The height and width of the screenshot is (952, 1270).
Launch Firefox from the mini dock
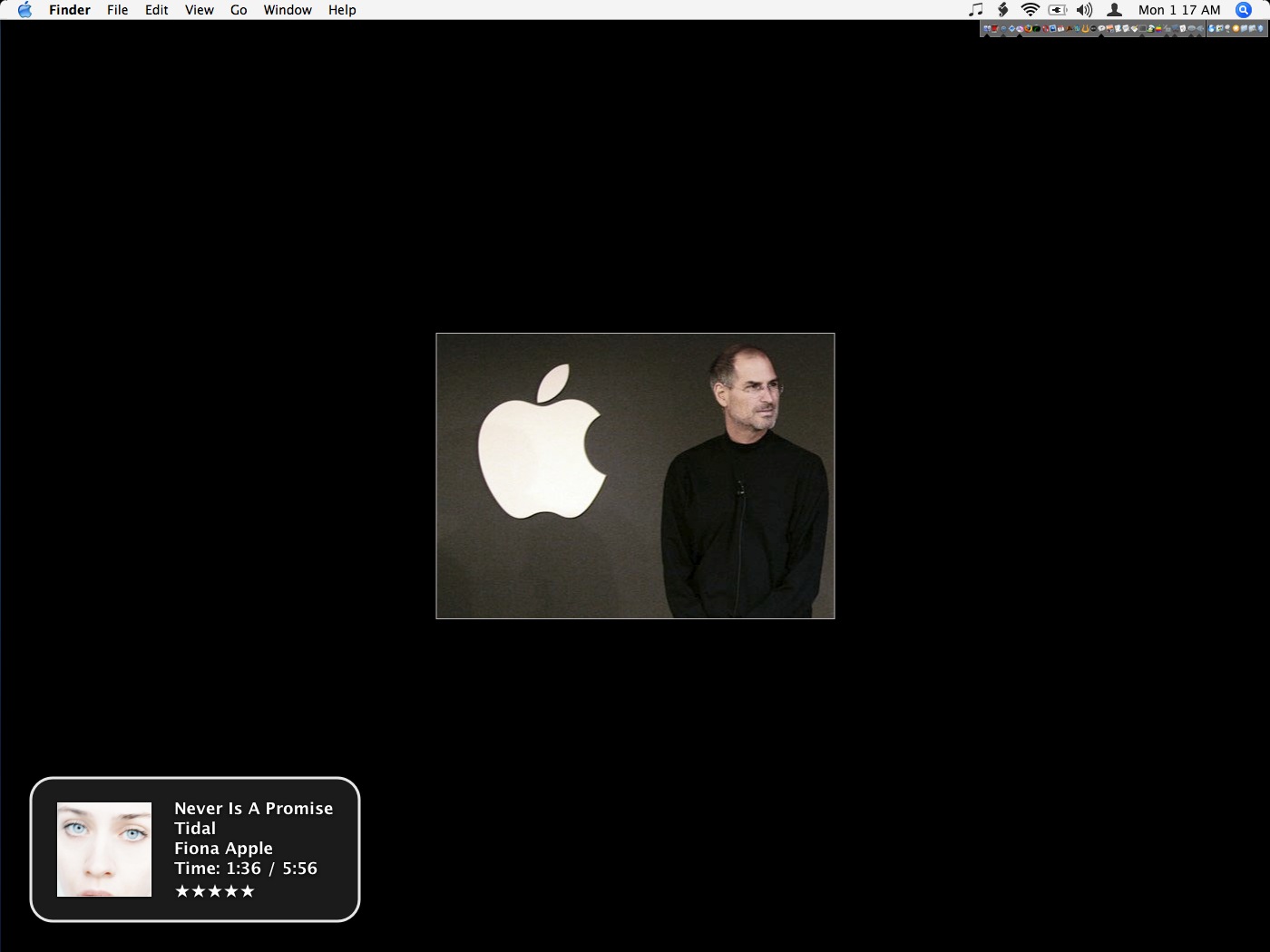pyautogui.click(x=1029, y=29)
